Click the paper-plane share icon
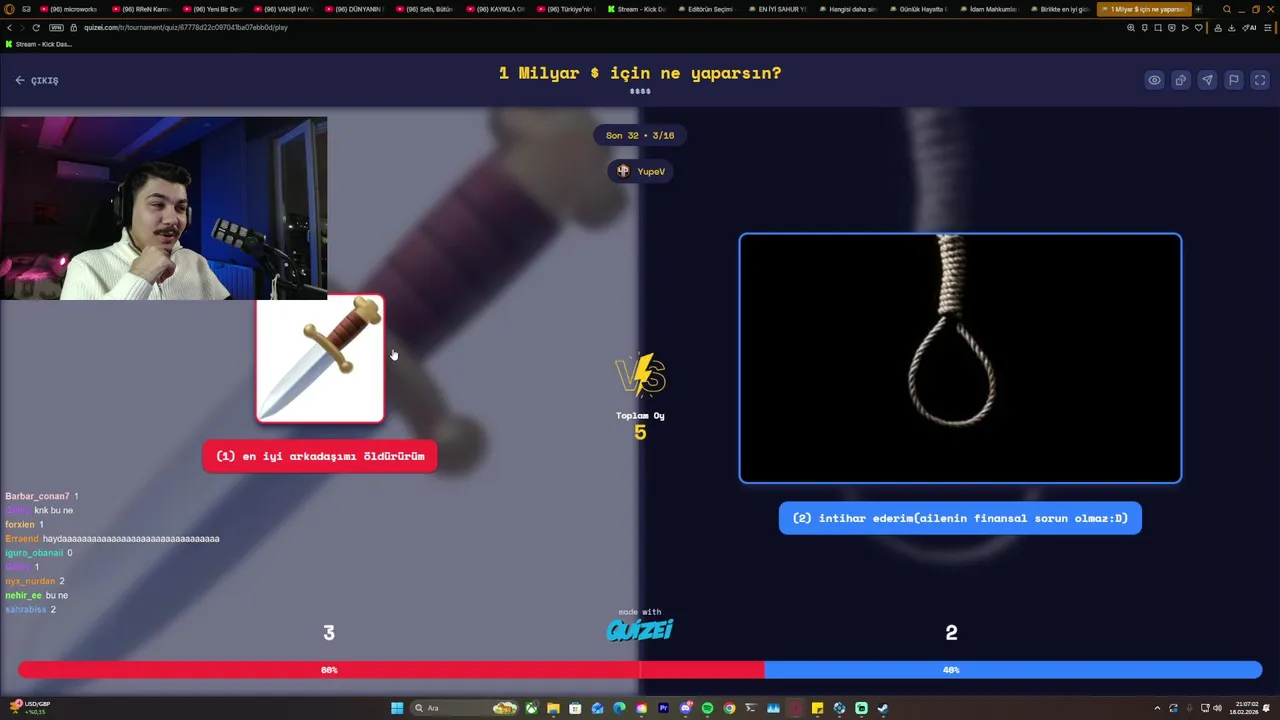The height and width of the screenshot is (720, 1280). pos(1207,80)
